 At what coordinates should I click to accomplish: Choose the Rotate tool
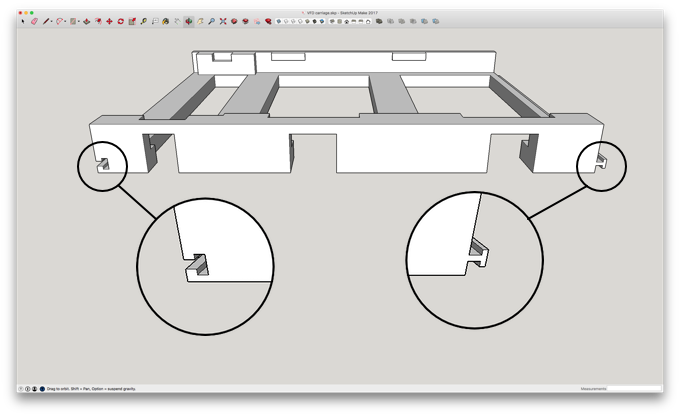tap(121, 21)
